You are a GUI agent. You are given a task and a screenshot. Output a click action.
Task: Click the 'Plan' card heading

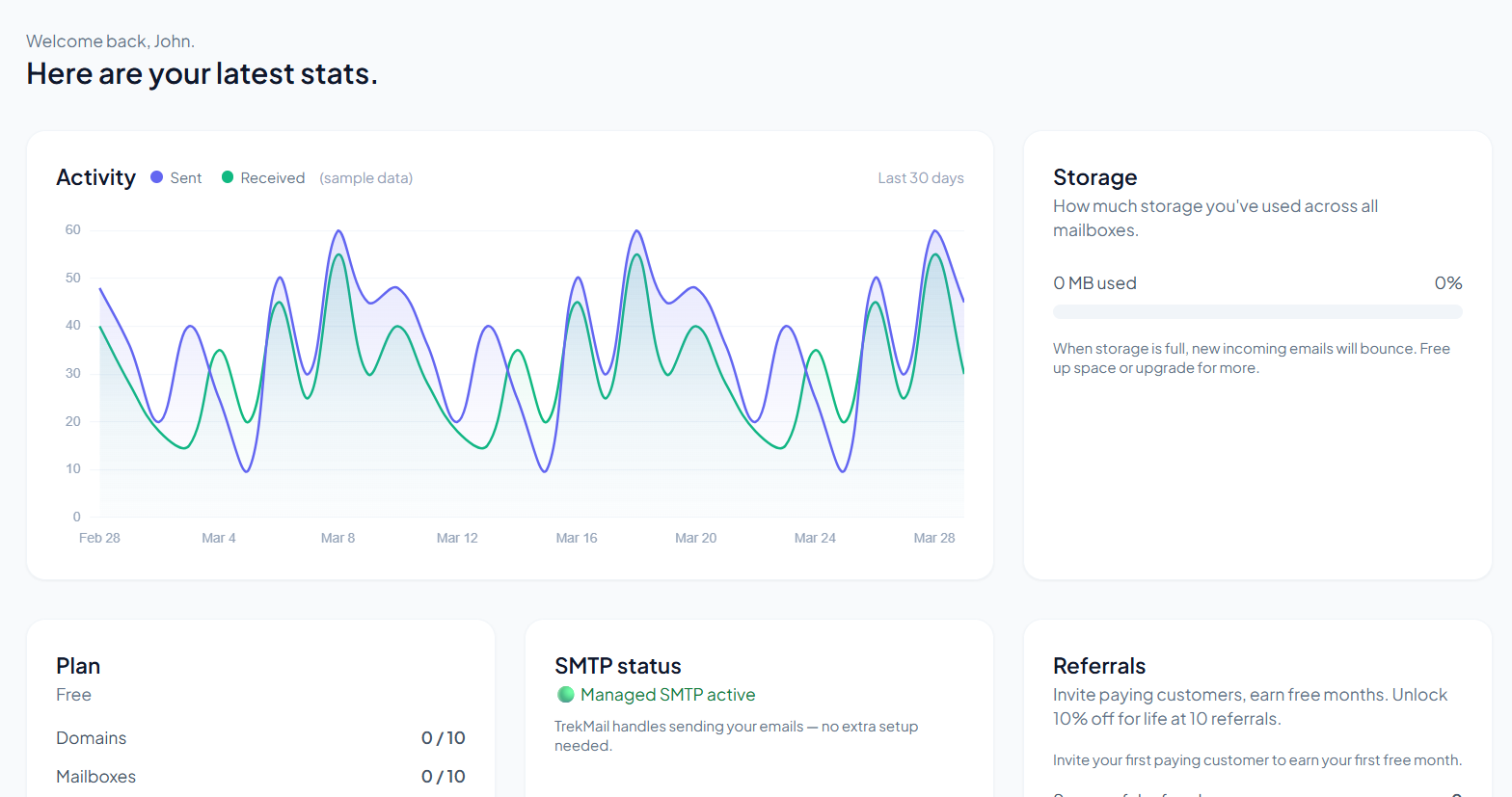[x=78, y=666]
